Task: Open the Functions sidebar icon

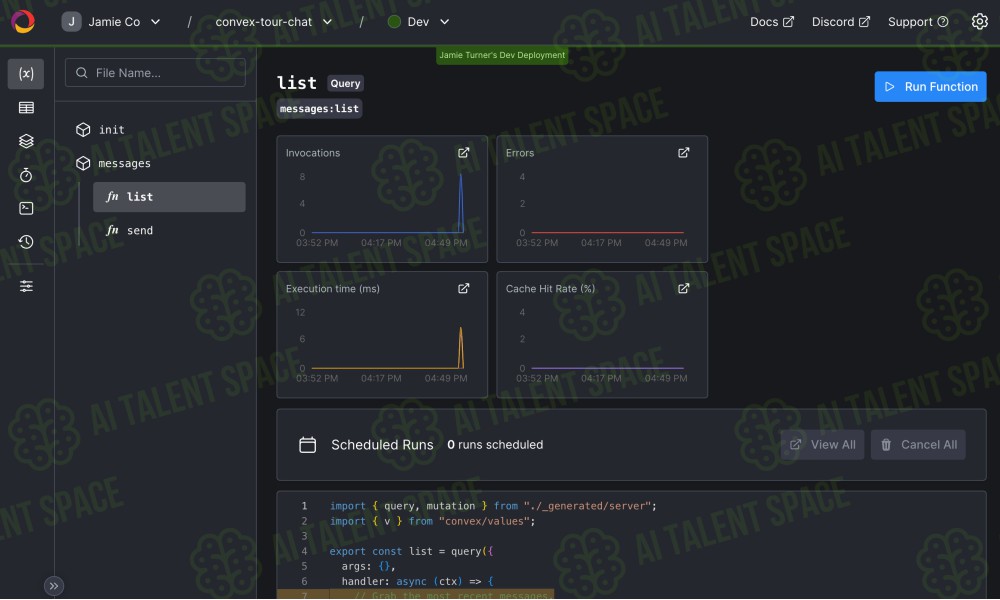Action: 26,73
